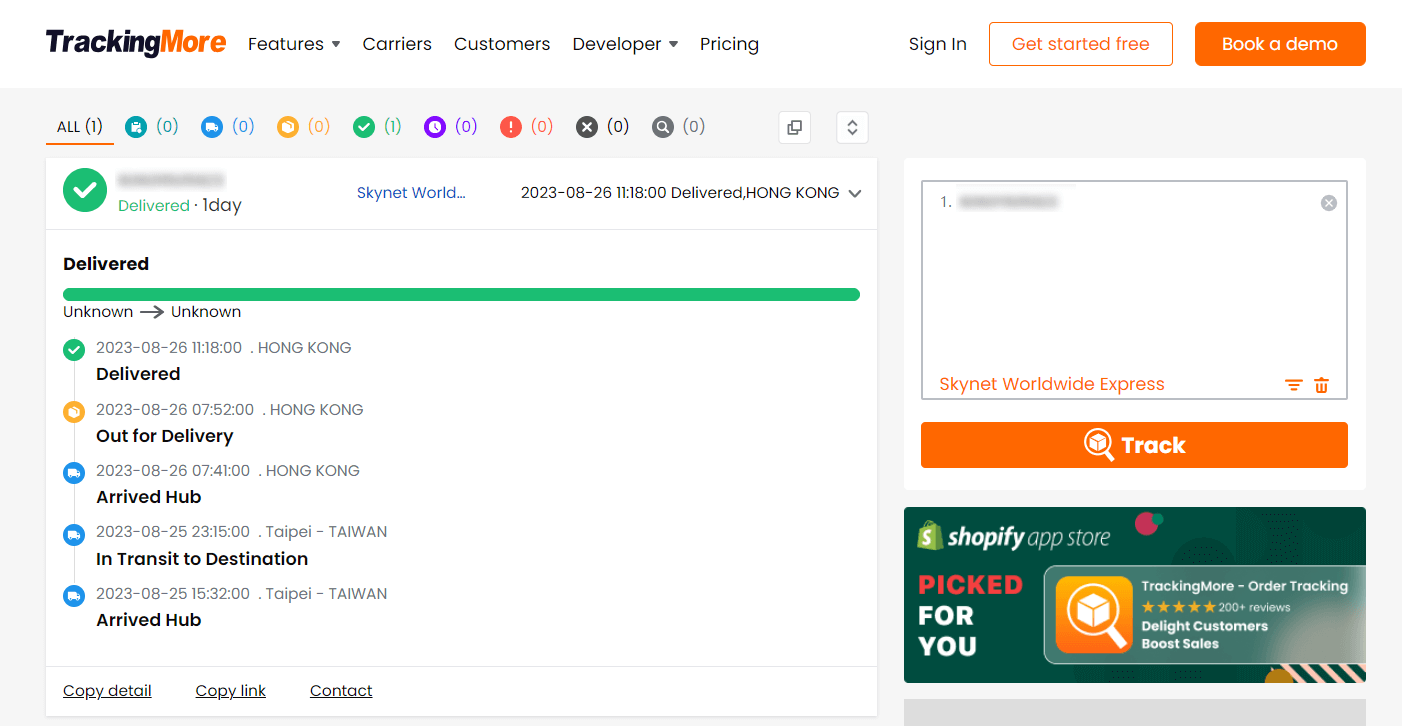This screenshot has height=726, width=1402.
Task: Toggle expand/collapse all results arrows button
Action: tap(852, 127)
